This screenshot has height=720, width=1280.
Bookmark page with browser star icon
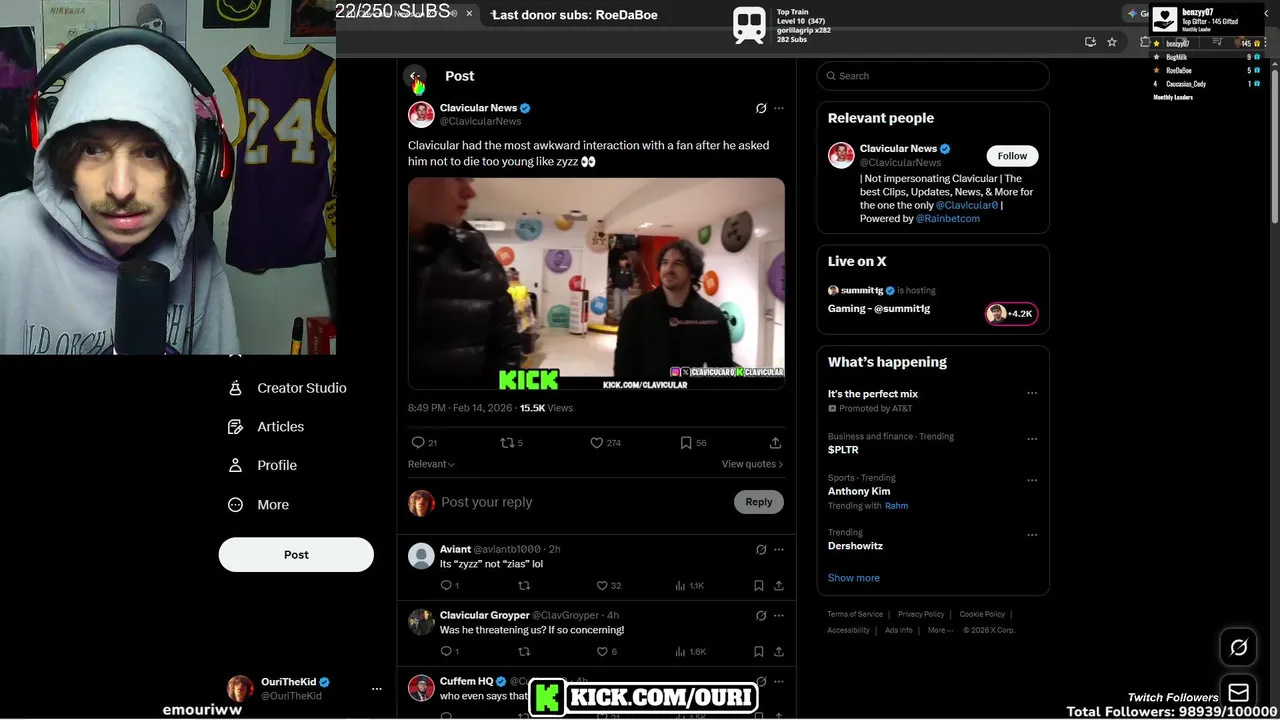(x=1112, y=42)
